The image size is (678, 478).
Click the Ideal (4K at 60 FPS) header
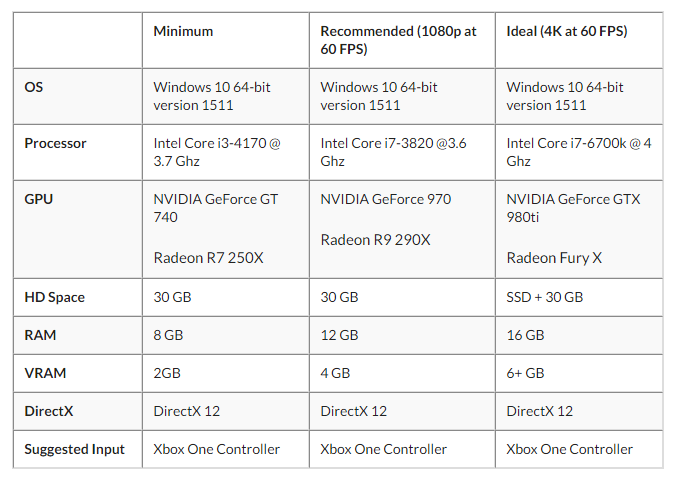pyautogui.click(x=567, y=31)
